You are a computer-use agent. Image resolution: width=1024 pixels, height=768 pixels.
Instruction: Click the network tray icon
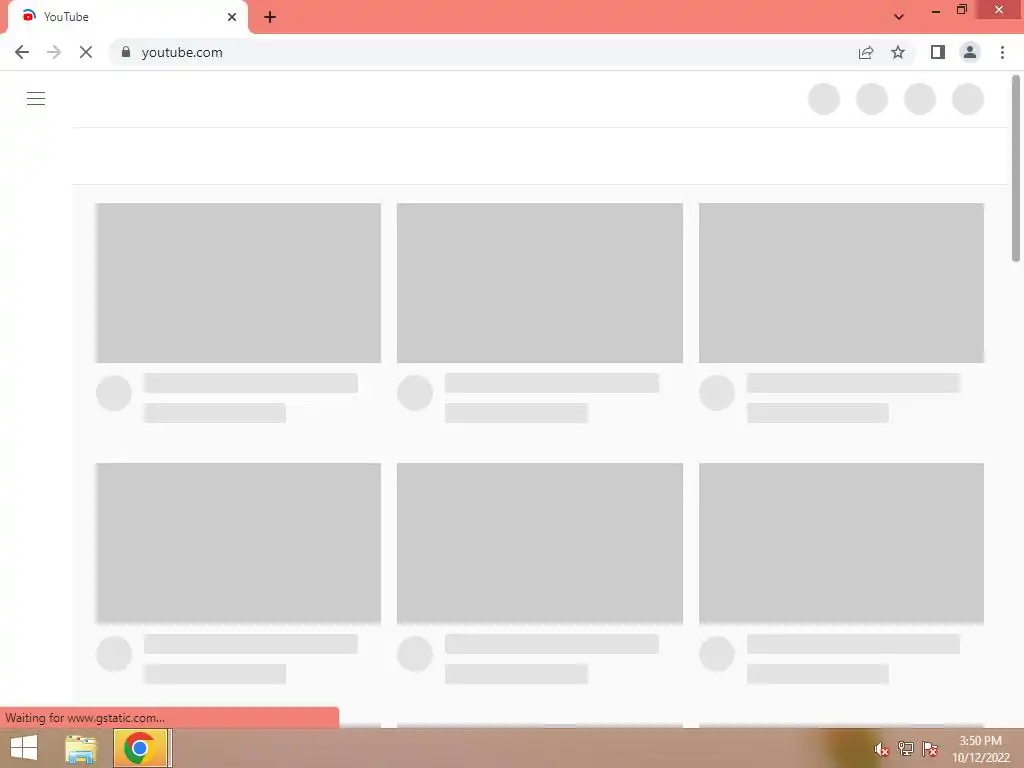click(x=905, y=749)
